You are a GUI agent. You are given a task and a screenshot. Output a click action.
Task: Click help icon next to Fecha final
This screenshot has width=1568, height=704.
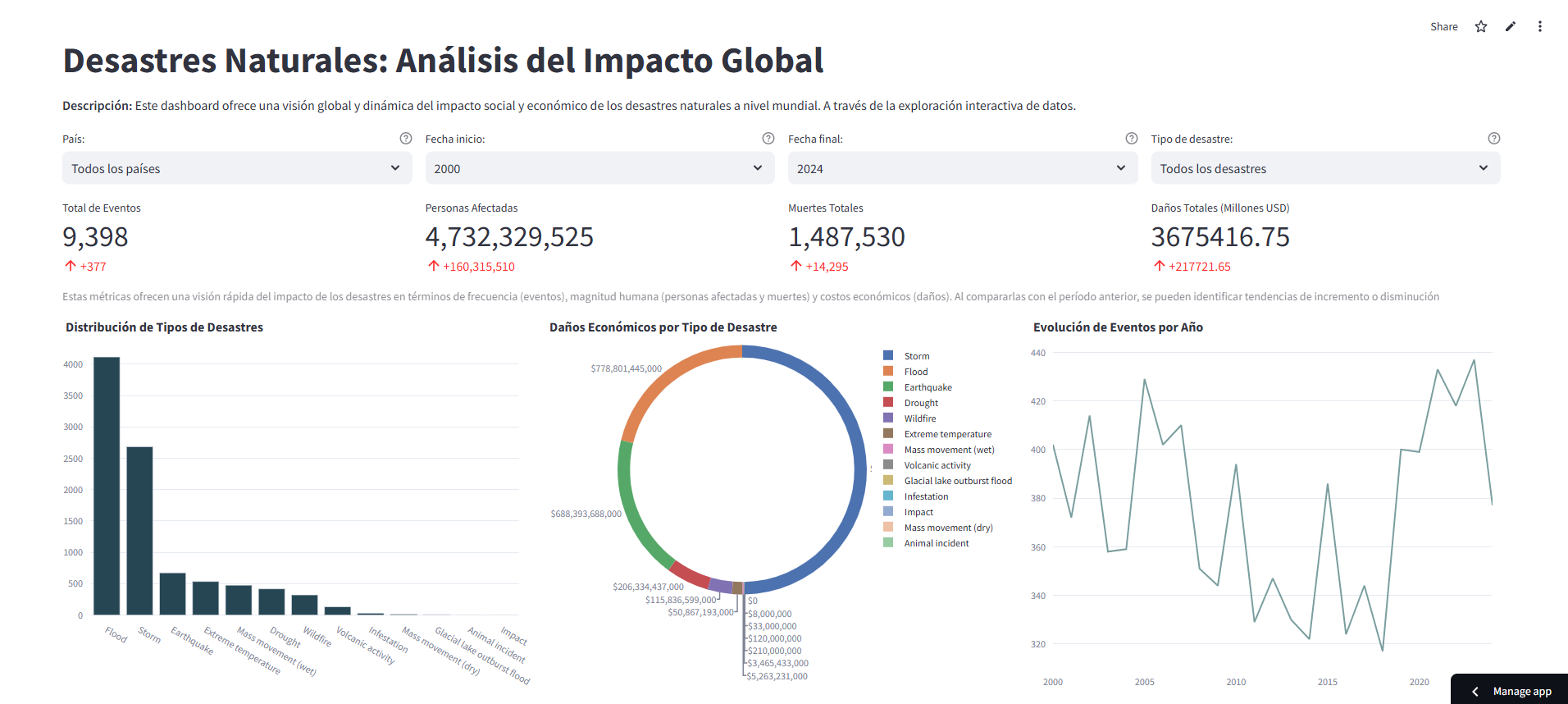pos(1131,139)
